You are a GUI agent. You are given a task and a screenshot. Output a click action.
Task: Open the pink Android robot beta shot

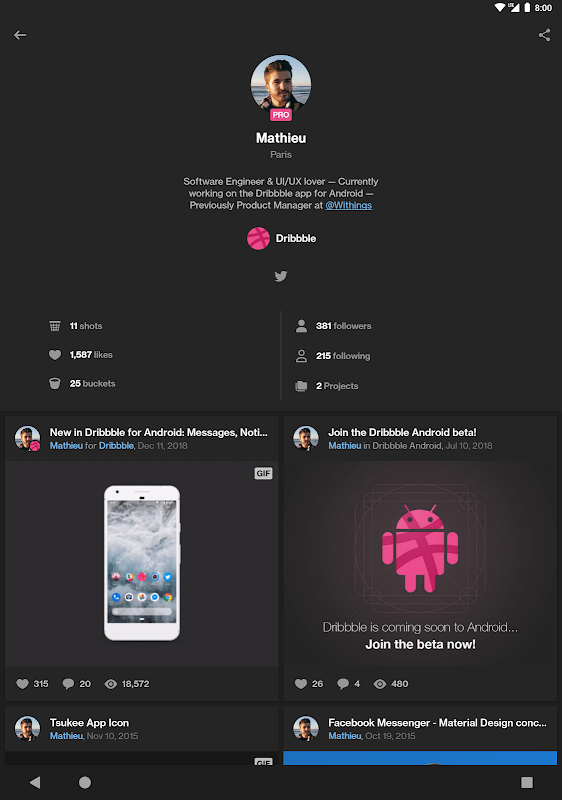[420, 563]
